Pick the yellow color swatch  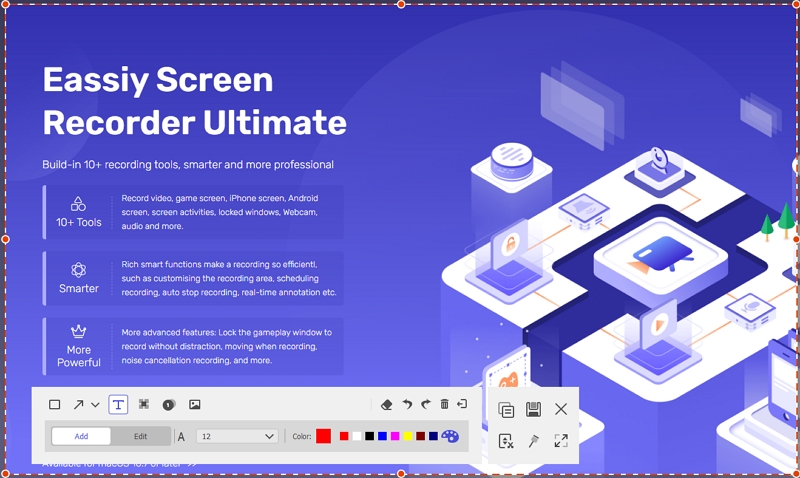pyautogui.click(x=408, y=436)
